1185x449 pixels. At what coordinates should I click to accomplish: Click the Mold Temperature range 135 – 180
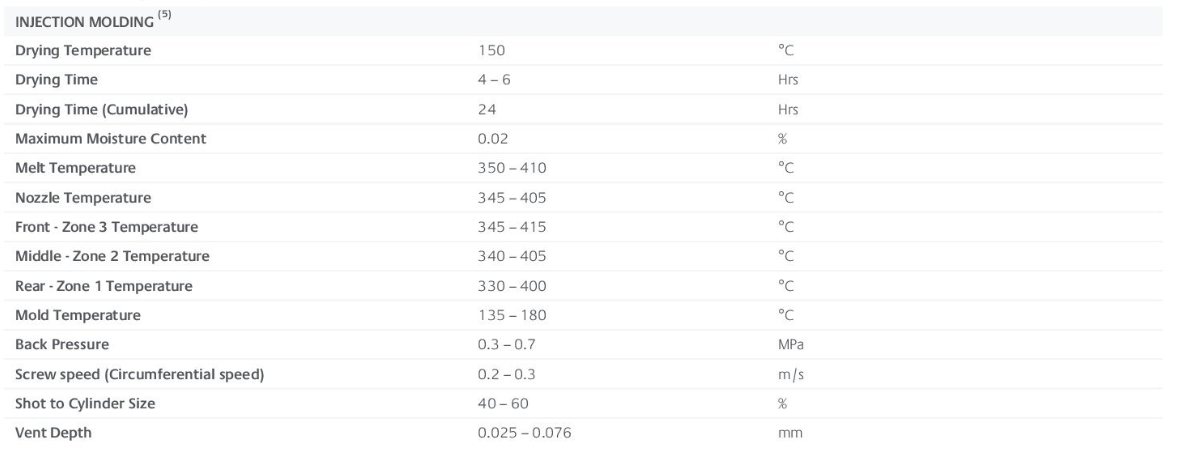tap(512, 315)
